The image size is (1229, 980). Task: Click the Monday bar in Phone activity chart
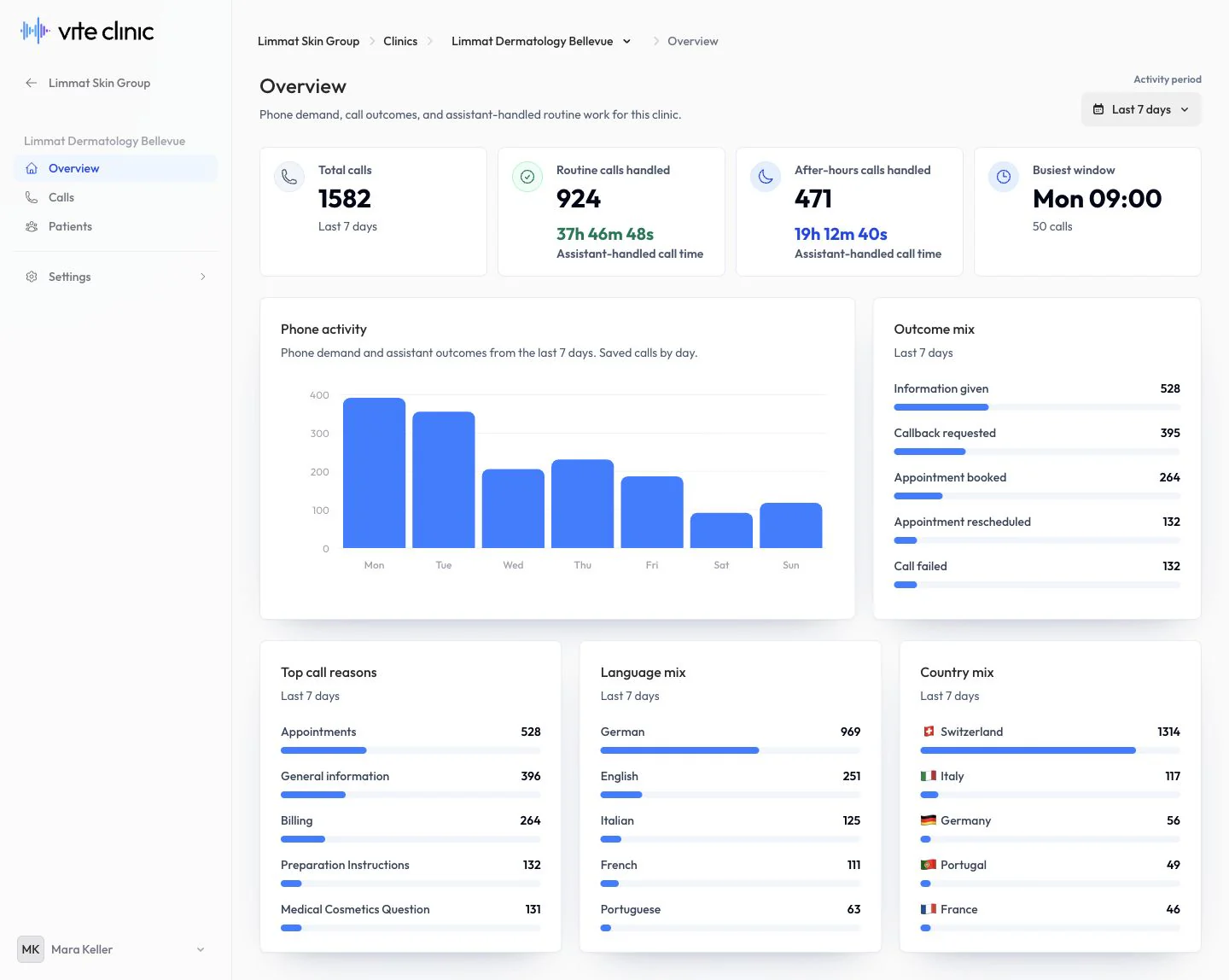374,473
